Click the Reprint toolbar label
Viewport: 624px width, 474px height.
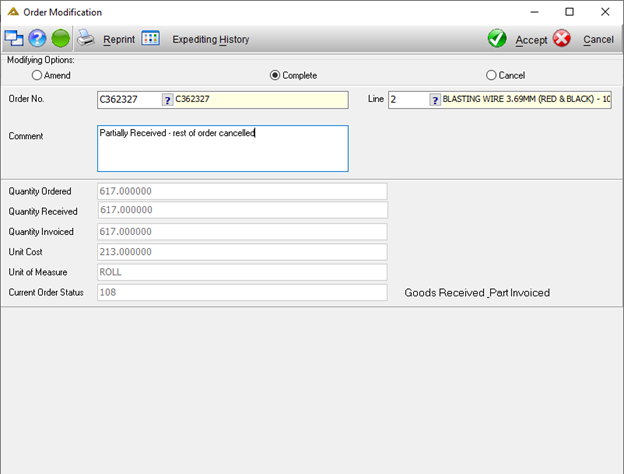(119, 39)
